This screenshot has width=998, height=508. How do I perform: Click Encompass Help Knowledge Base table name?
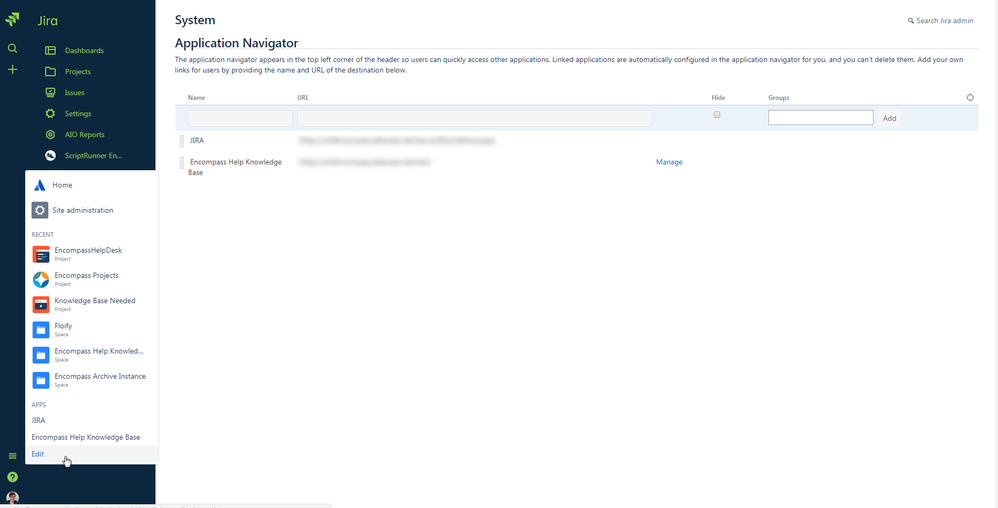point(235,167)
